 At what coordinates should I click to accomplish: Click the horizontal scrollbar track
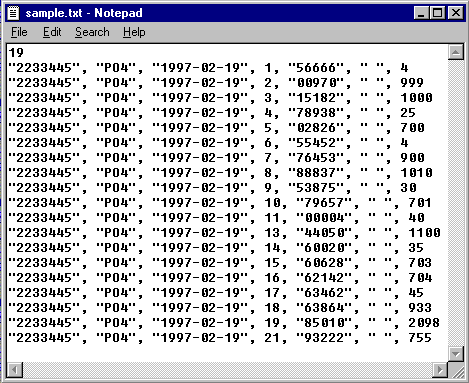coord(227,370)
